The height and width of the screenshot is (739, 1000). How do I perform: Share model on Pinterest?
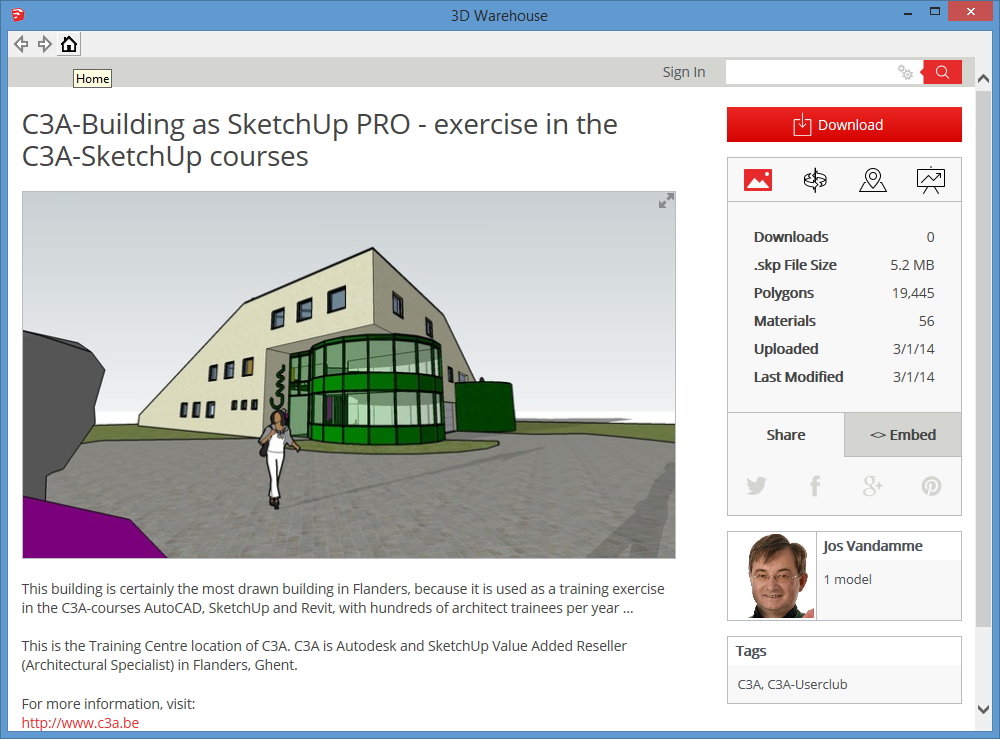pyautogui.click(x=931, y=486)
